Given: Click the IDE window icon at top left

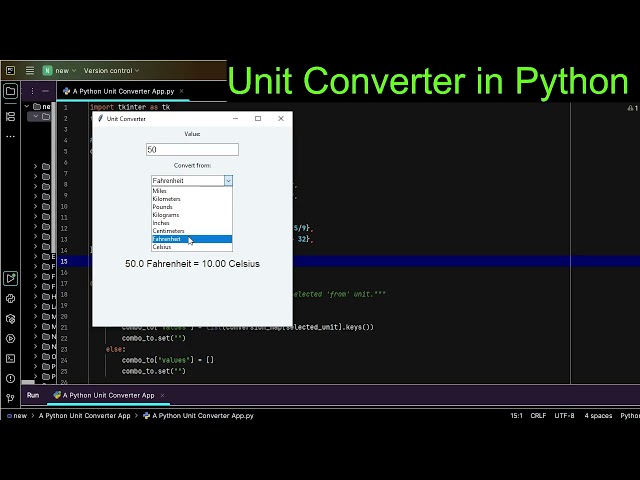Looking at the screenshot, I should pos(11,71).
